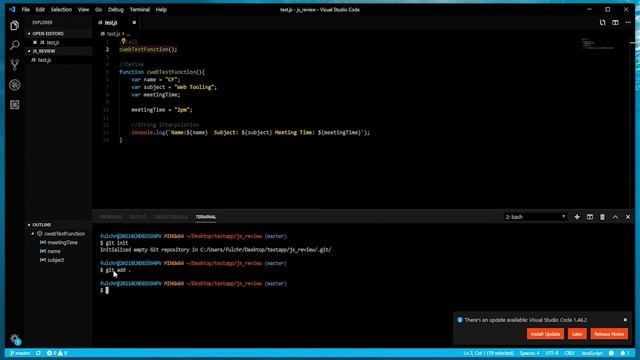Click the feedback smiley in status bar
This screenshot has height=360, width=640.
click(611, 353)
